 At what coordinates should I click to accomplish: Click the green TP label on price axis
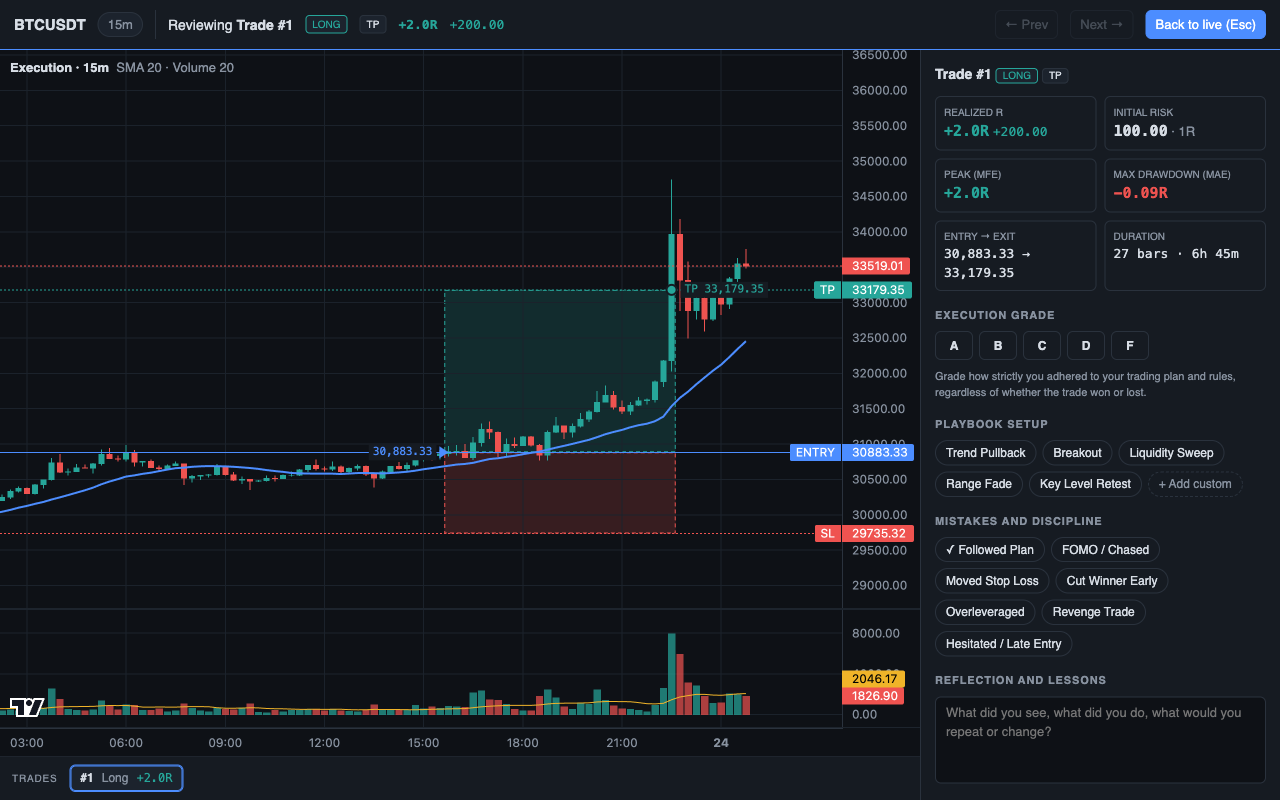827,290
